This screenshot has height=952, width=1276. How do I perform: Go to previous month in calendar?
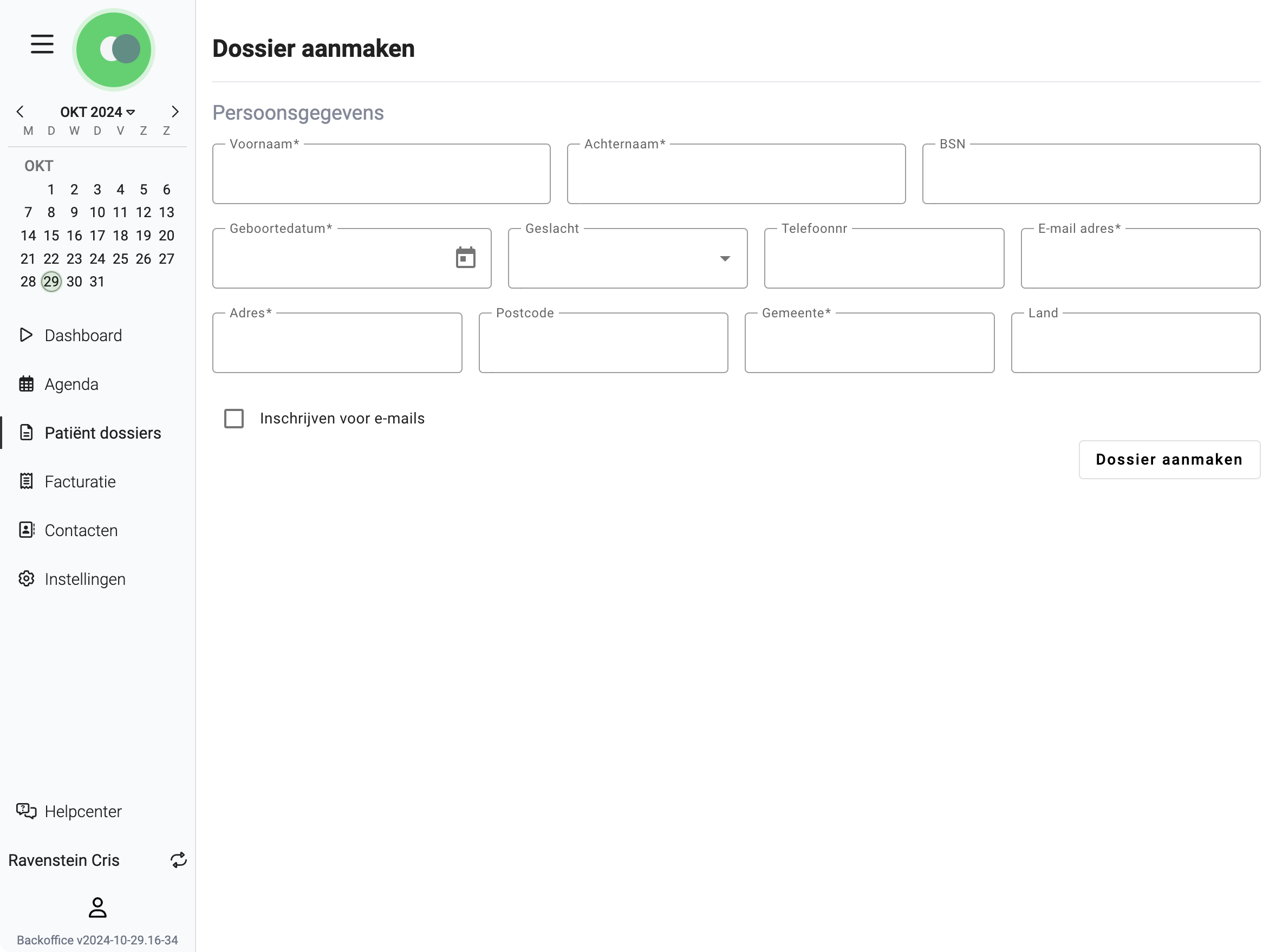[x=20, y=112]
